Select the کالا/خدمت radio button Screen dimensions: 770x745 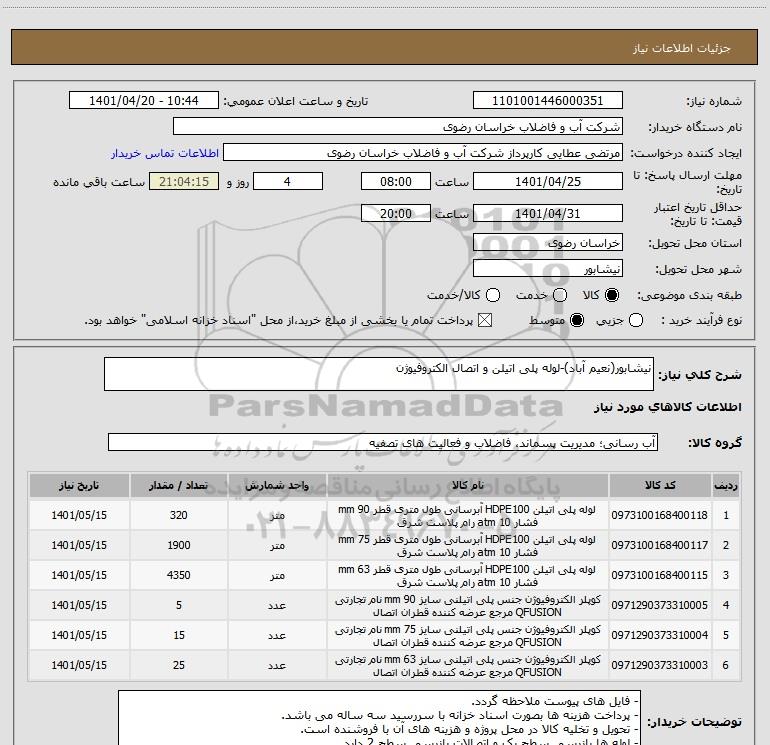pos(493,295)
